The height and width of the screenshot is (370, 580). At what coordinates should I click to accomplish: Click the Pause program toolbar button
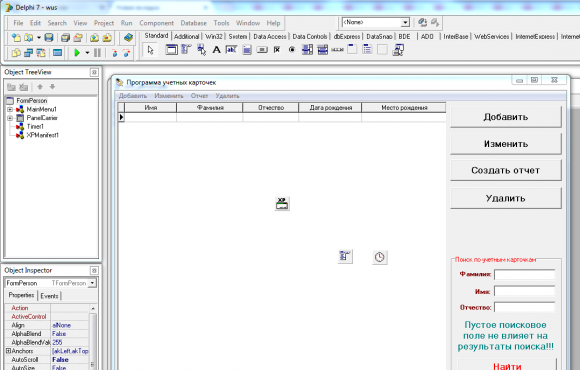(97, 53)
